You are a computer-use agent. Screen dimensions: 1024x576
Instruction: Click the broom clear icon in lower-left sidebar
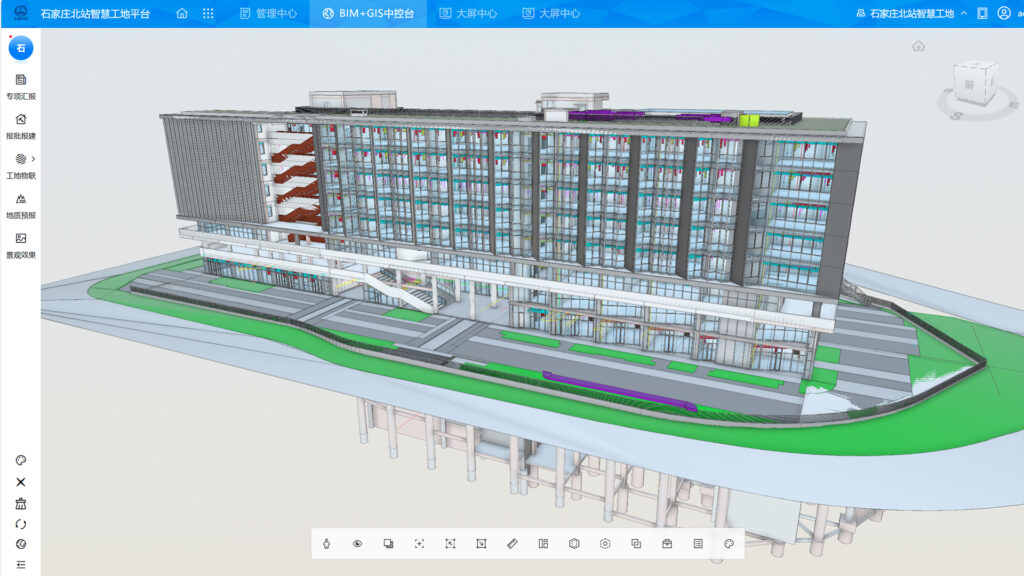20,505
